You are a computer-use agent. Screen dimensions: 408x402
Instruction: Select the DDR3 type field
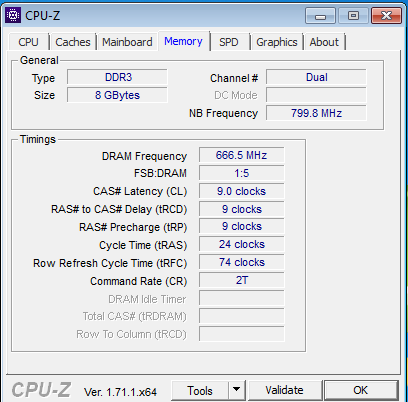coord(117,77)
